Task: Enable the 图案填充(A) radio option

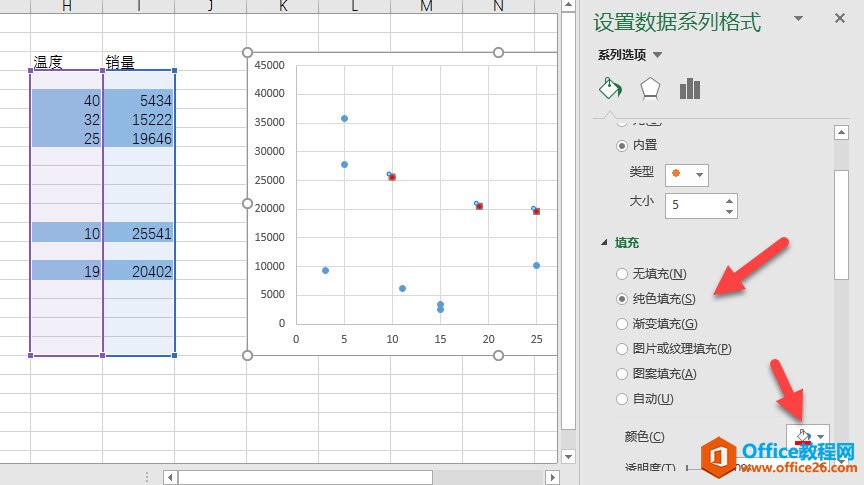Action: point(622,374)
